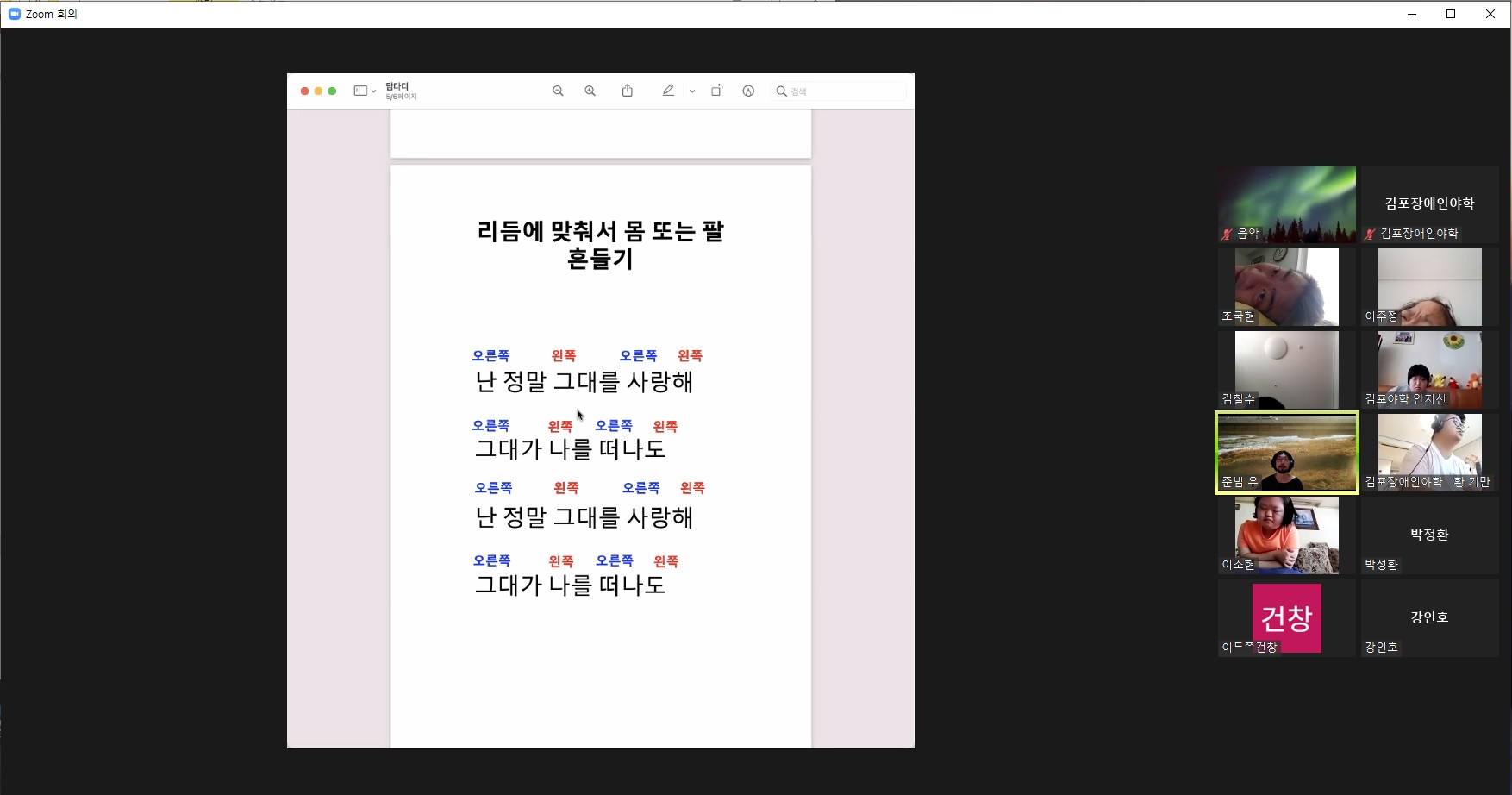Open the share icon in Preview toolbar

tap(628, 91)
